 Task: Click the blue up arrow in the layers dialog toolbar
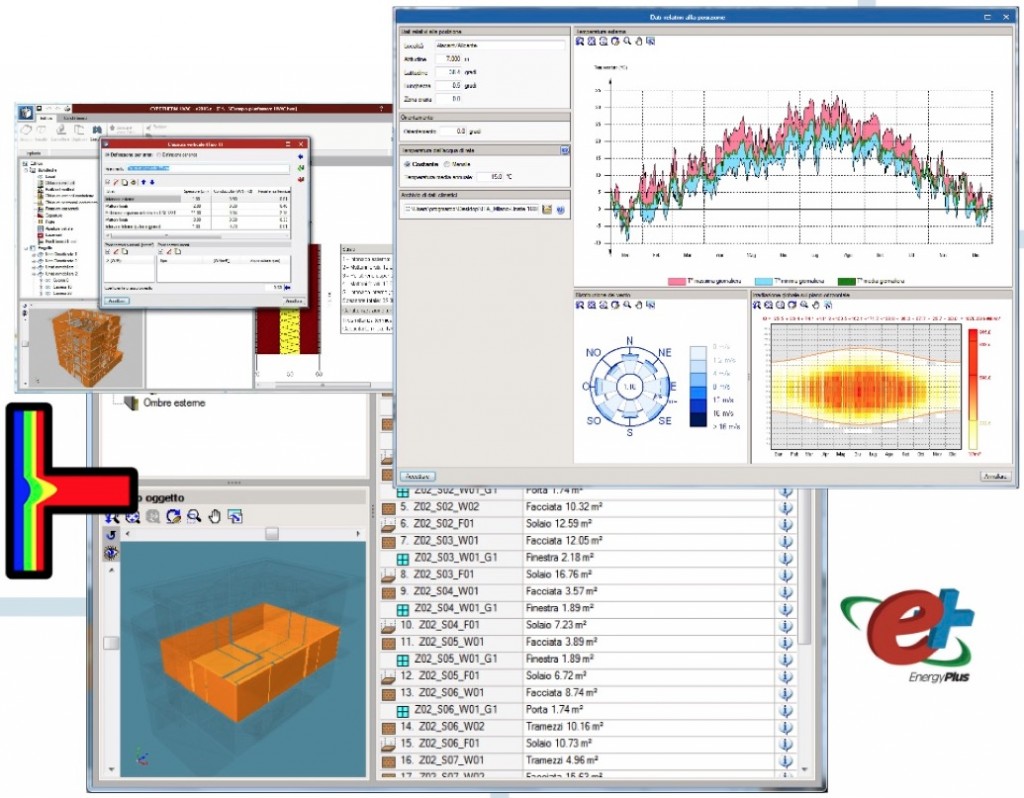tap(141, 182)
